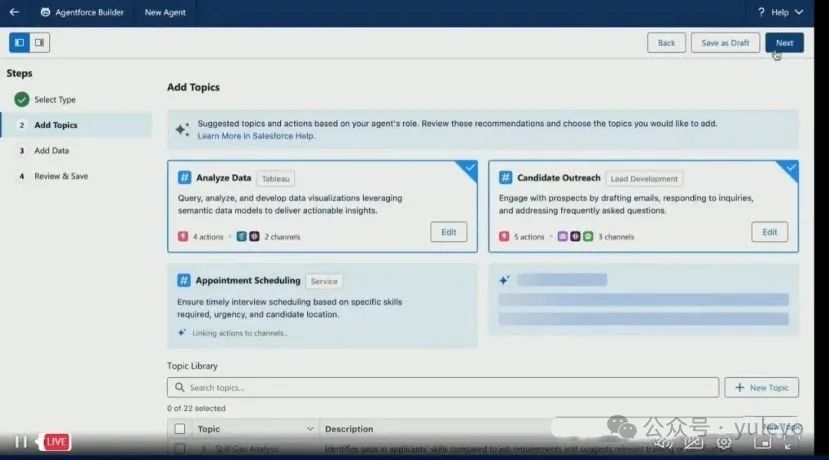Select the Appointment Scheduling topic card
830x460 pixels.
[322, 306]
